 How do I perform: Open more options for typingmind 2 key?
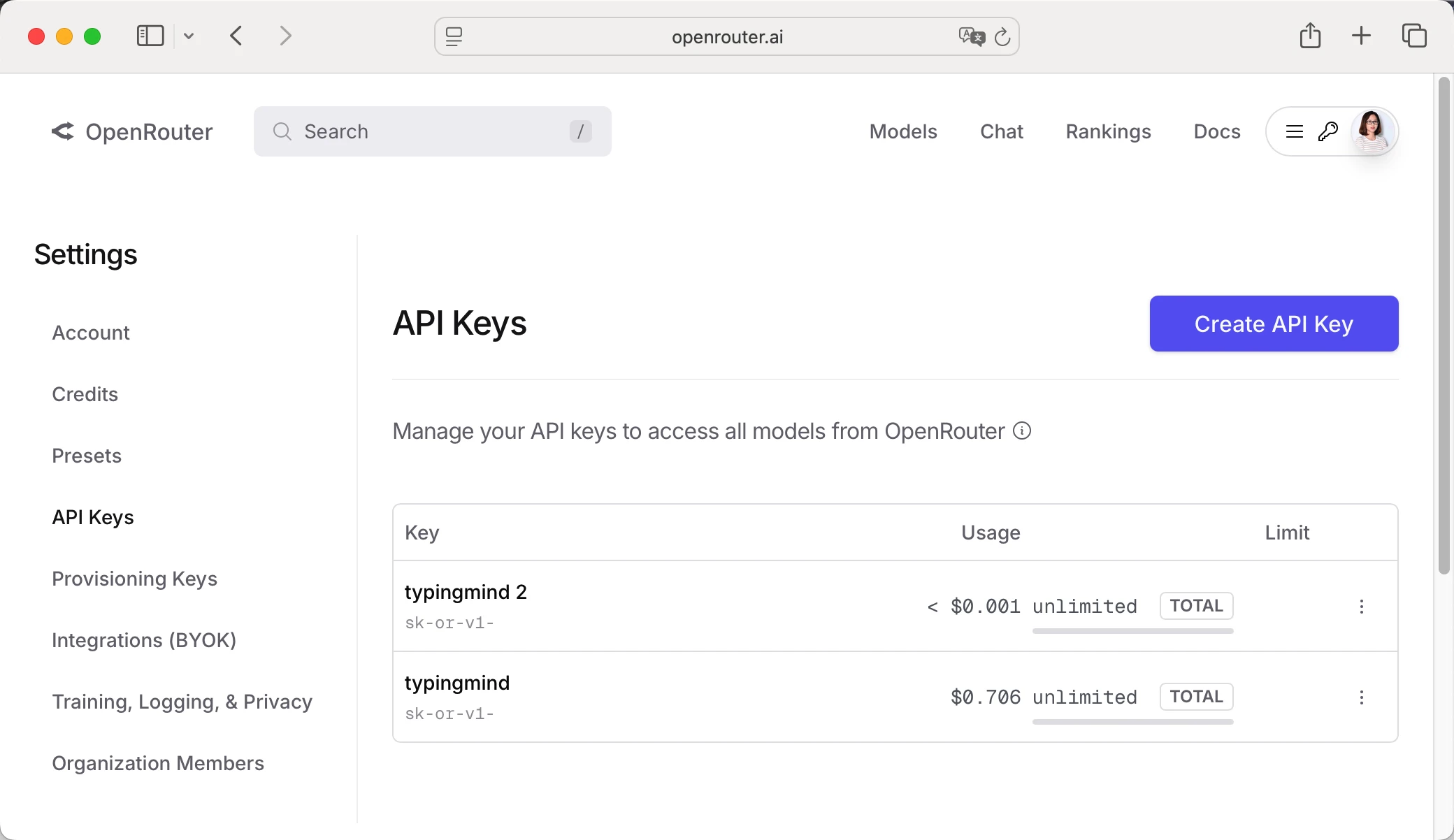pyautogui.click(x=1361, y=607)
